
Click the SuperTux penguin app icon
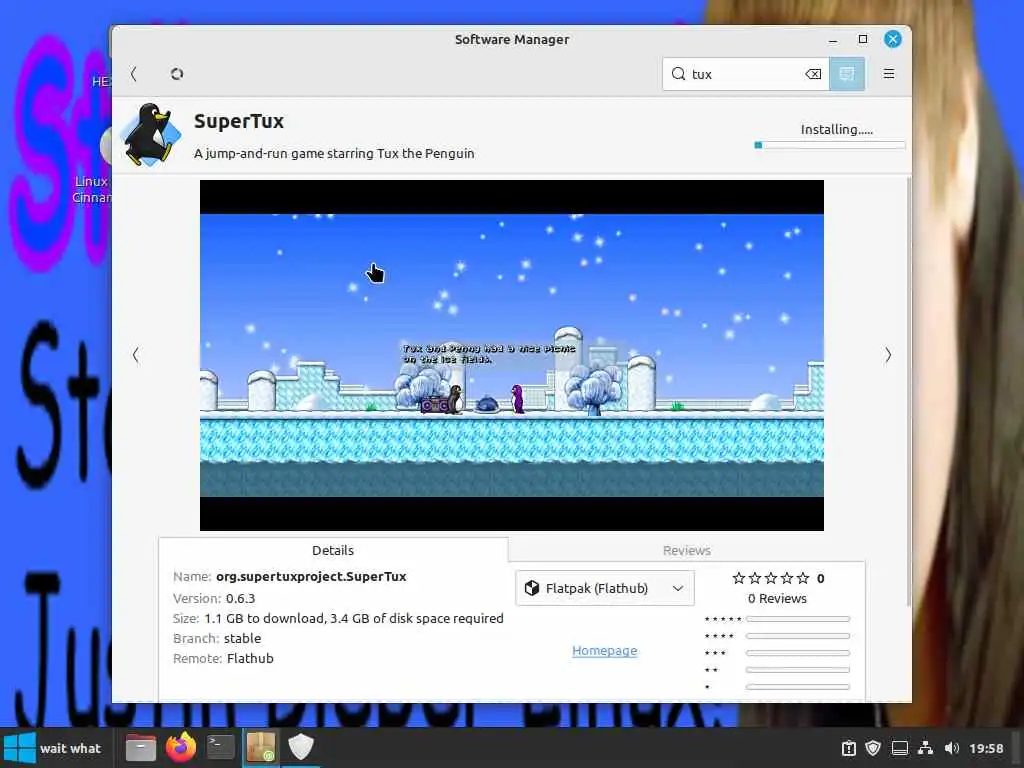tap(152, 135)
